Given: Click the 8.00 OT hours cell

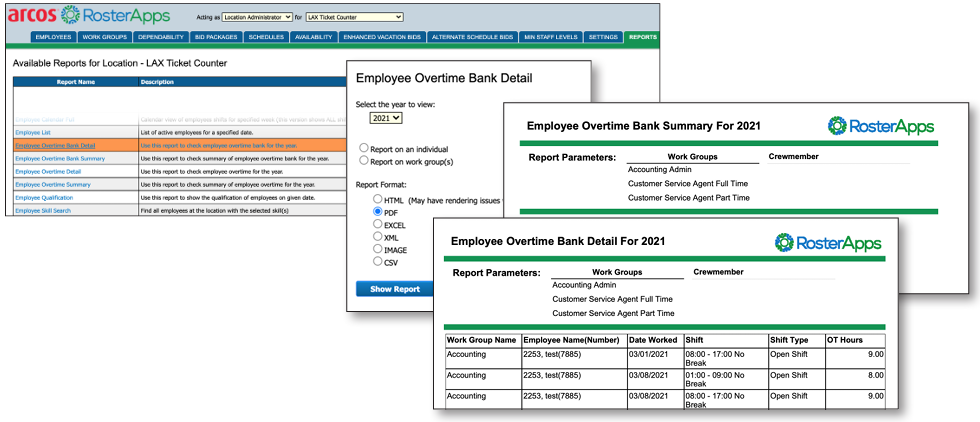Looking at the screenshot, I should click(x=855, y=379).
